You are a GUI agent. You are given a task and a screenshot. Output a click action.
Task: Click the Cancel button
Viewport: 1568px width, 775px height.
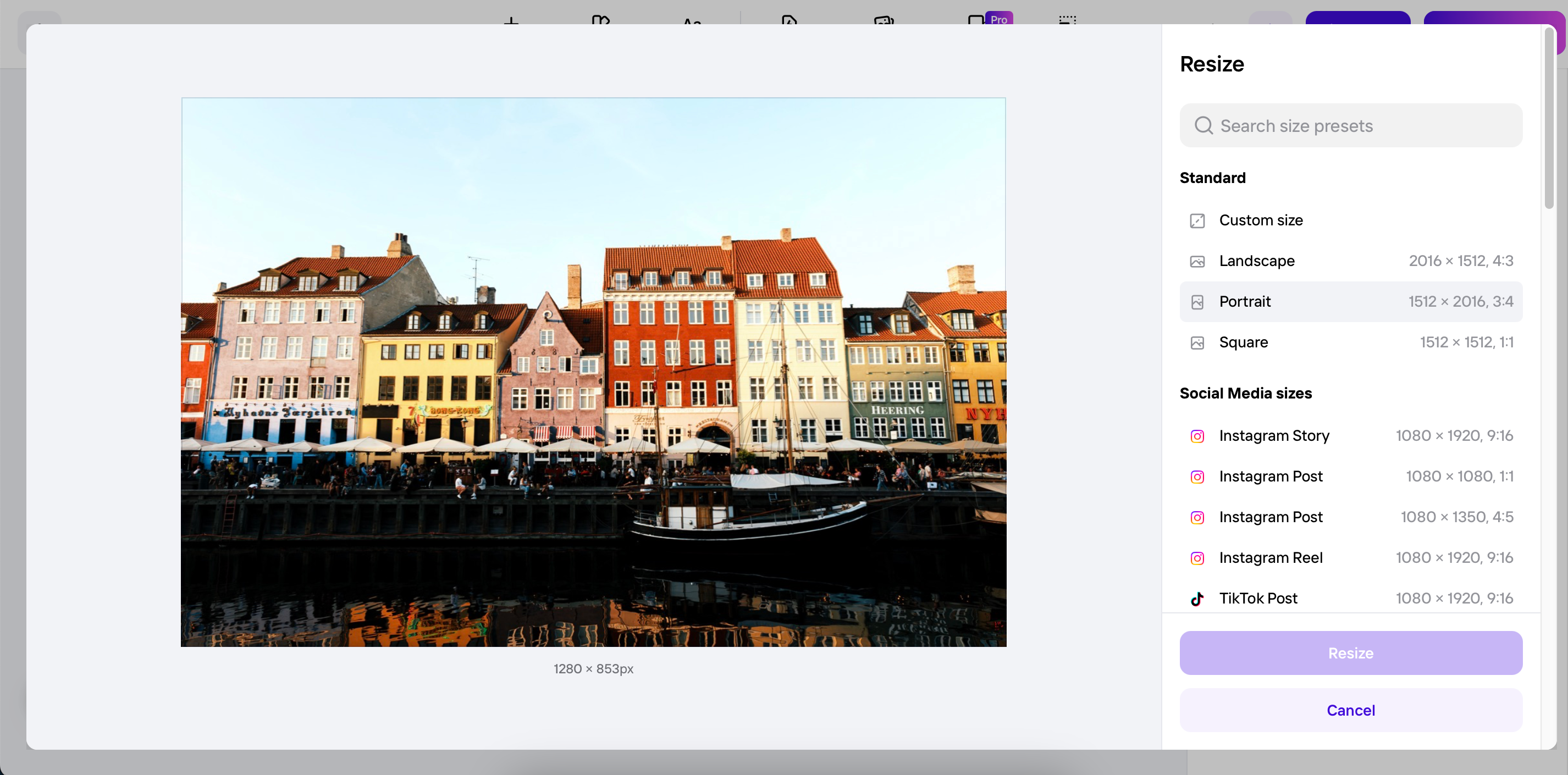(1350, 710)
